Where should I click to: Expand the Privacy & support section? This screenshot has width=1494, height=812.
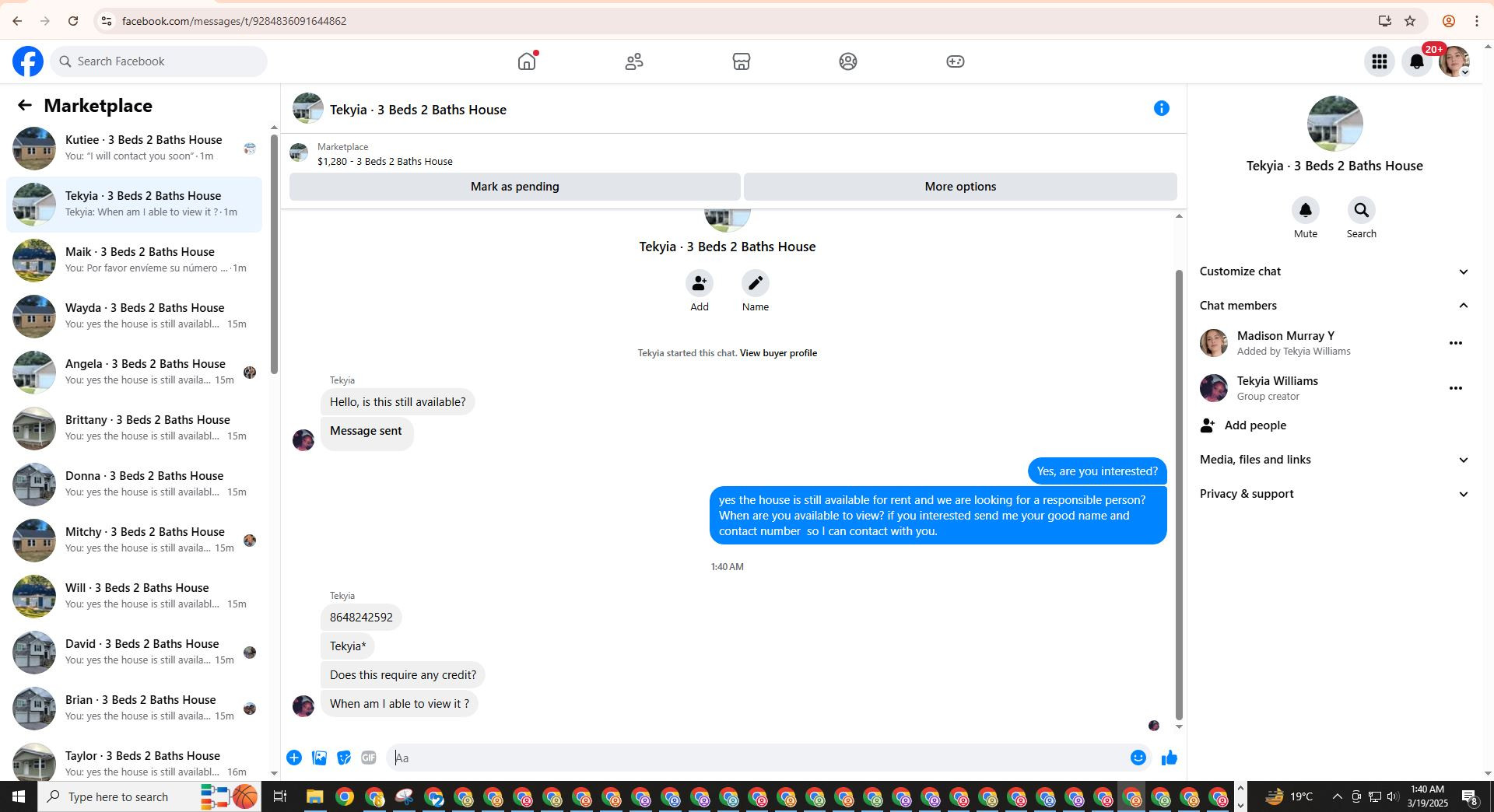(x=1334, y=494)
